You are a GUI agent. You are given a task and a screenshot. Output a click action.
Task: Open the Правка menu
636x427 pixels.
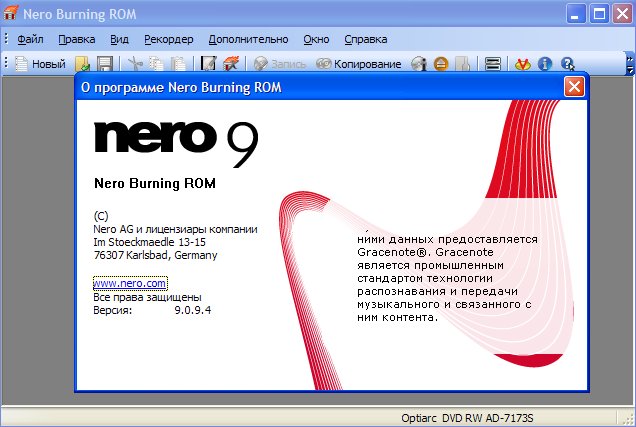77,39
